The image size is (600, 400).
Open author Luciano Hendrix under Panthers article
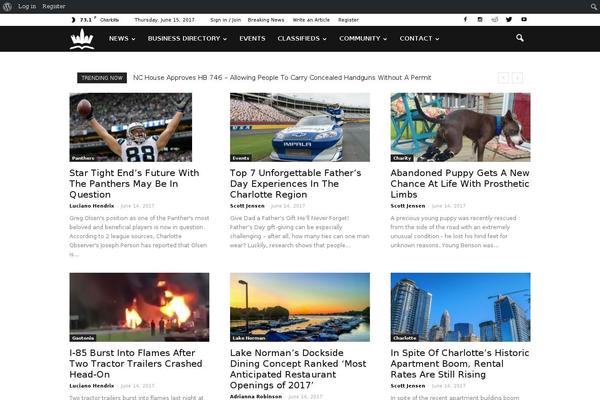coord(92,206)
